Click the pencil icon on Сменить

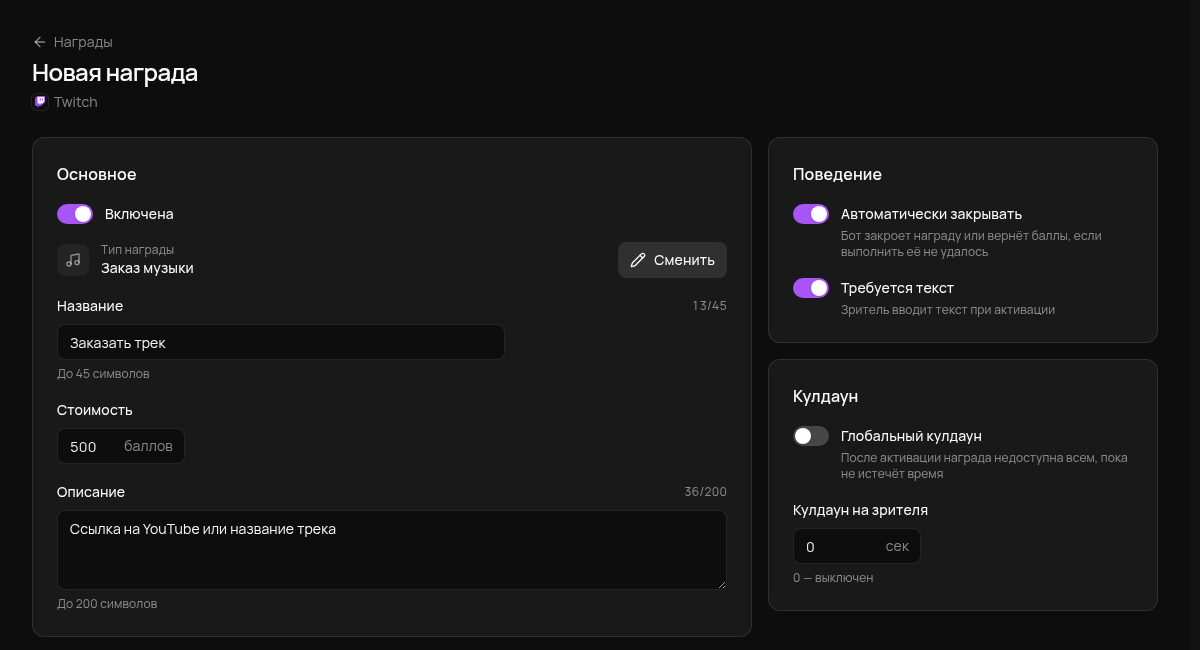tap(638, 260)
